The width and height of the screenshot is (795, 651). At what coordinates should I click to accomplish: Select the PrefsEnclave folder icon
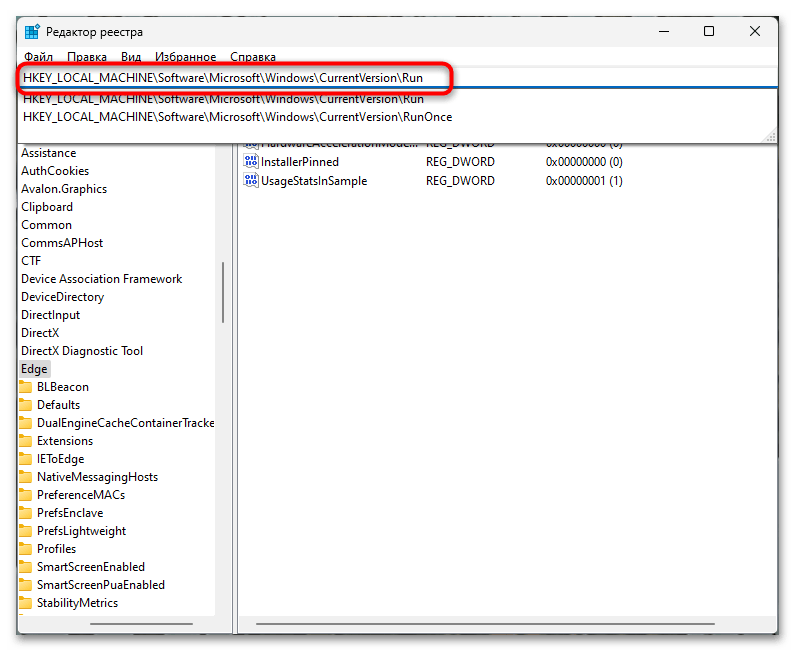(25, 513)
